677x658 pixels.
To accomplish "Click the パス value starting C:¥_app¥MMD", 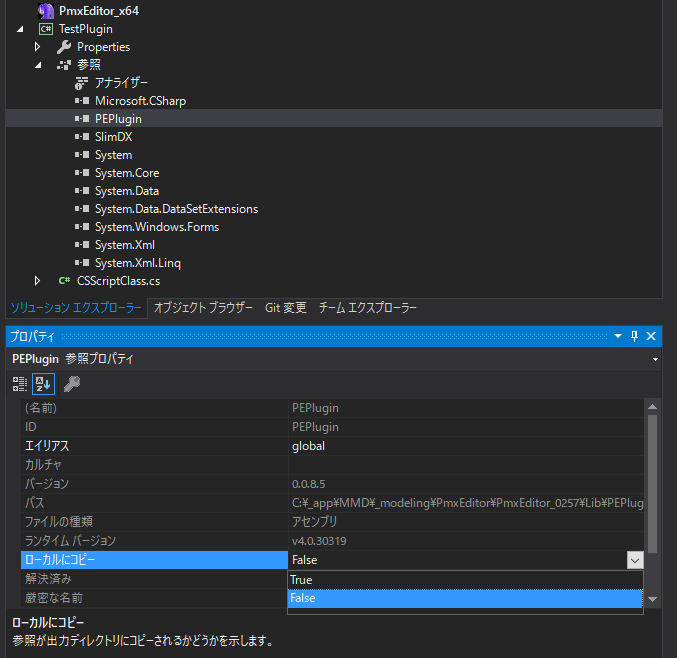I will pos(468,503).
